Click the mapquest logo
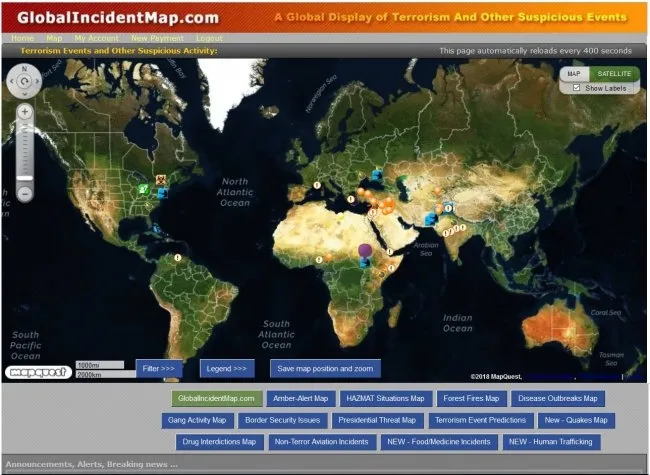Viewport: 650px width, 475px height. pos(38,372)
